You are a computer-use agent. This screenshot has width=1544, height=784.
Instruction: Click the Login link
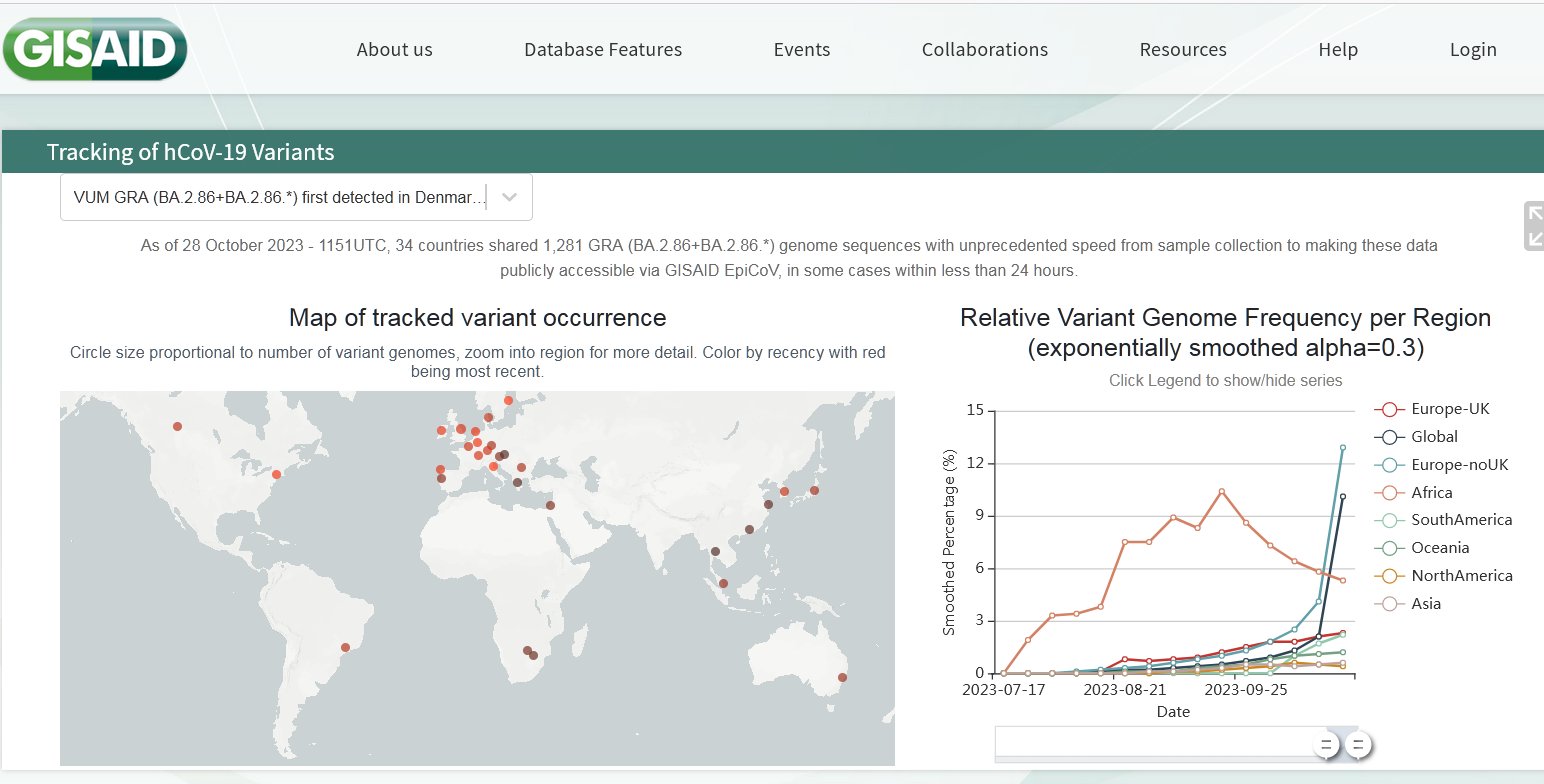(1473, 50)
